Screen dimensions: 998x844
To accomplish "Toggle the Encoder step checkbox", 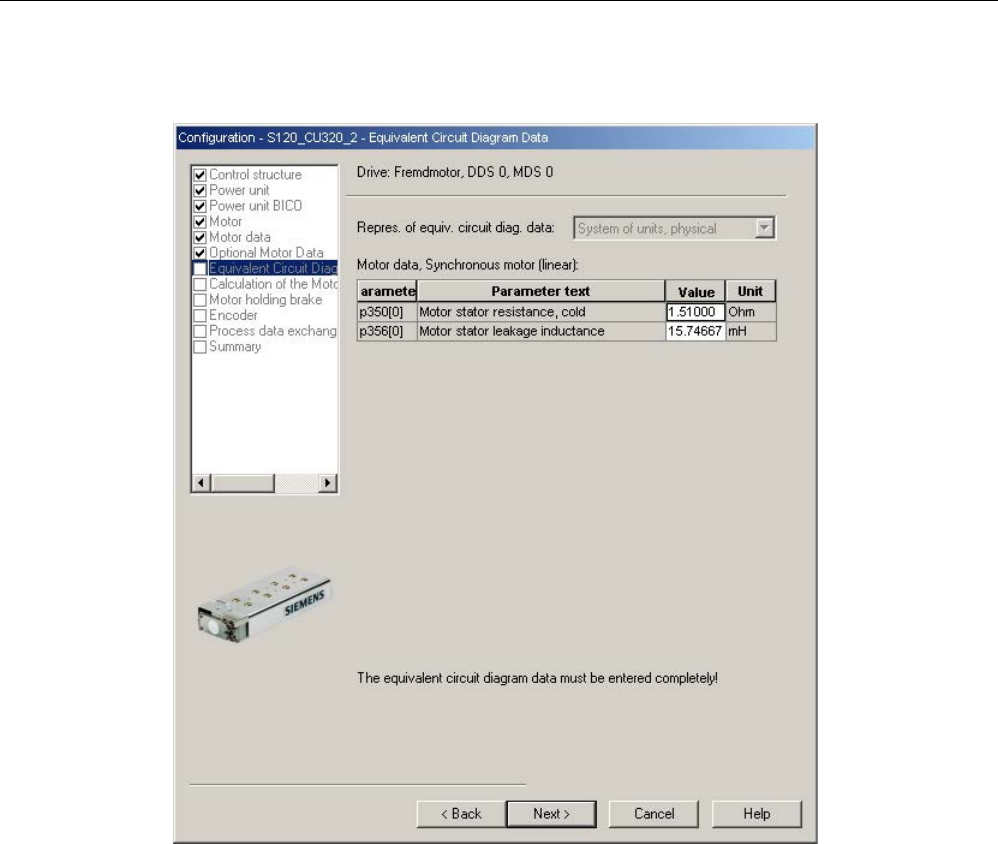I will tap(200, 316).
